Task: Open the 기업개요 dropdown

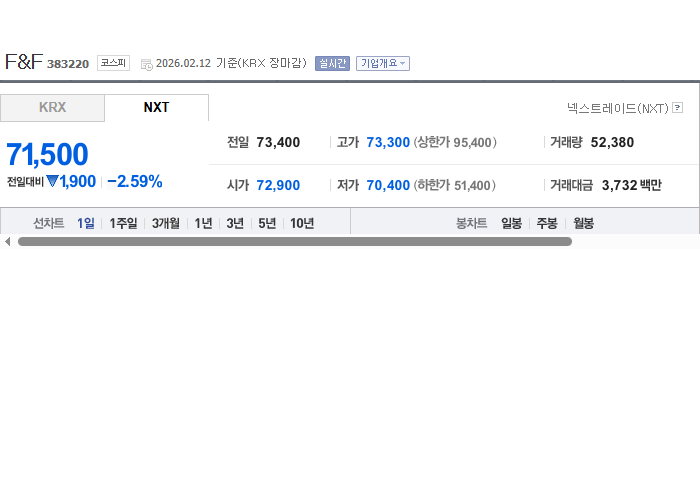Action: pos(383,63)
